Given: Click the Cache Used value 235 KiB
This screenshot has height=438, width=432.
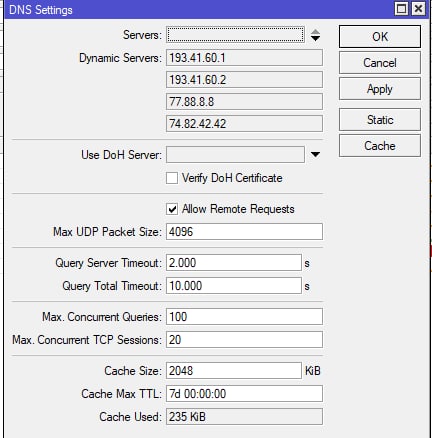Looking at the screenshot, I should point(244,417).
